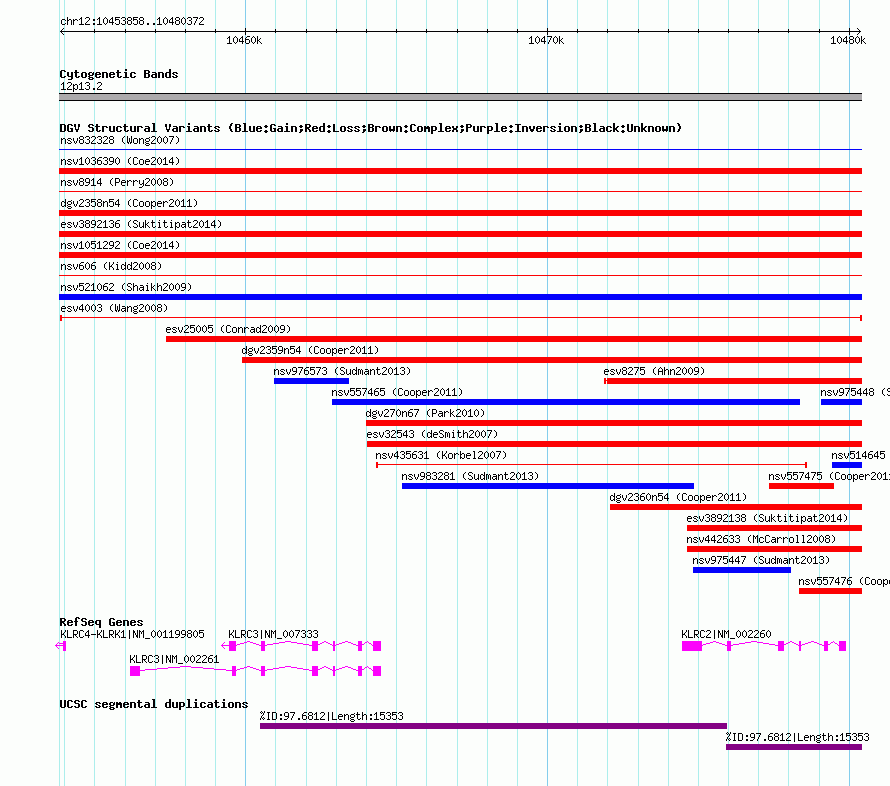Open the dgv270n67 (Park2010) label
Screen dimensions: 890x786
(x=425, y=413)
